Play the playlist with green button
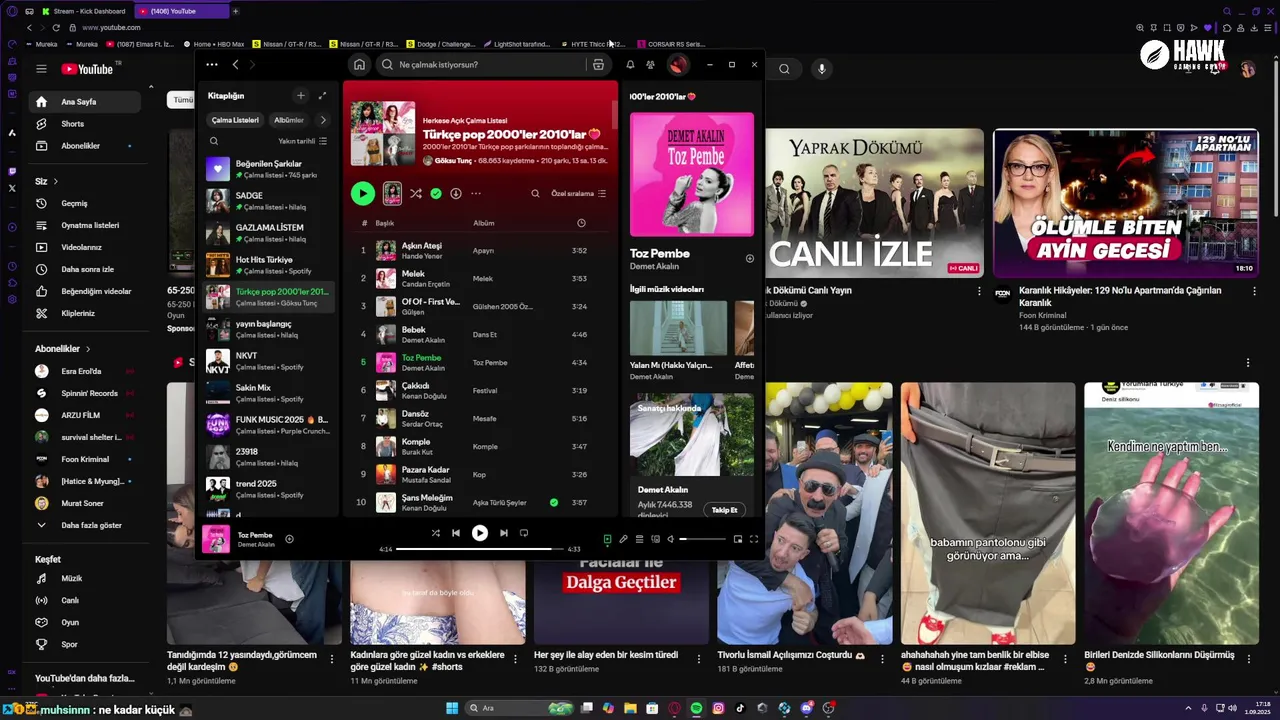Image resolution: width=1280 pixels, height=720 pixels. coord(363,194)
